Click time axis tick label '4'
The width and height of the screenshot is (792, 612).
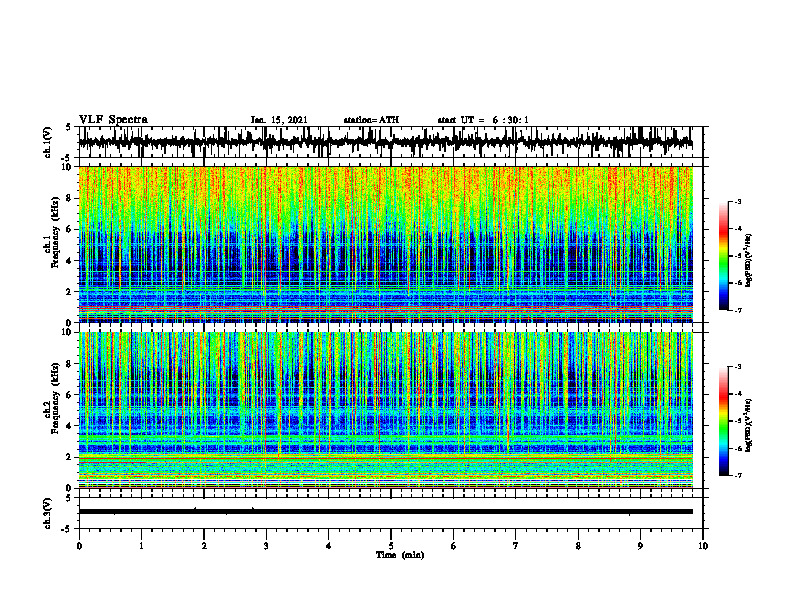(329, 546)
